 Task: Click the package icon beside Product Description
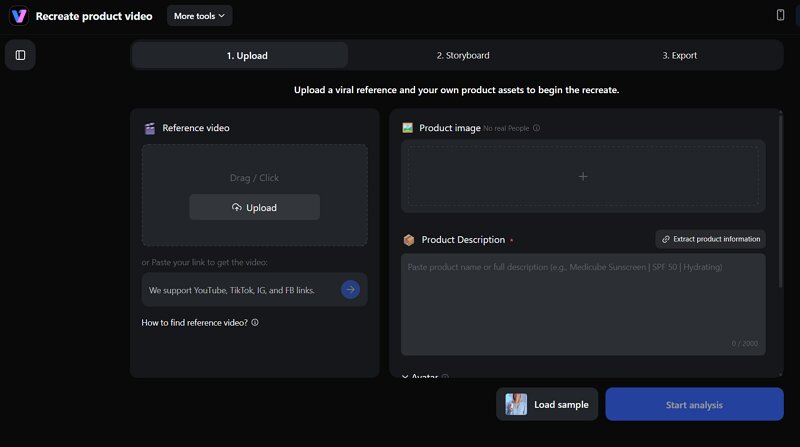(x=408, y=240)
